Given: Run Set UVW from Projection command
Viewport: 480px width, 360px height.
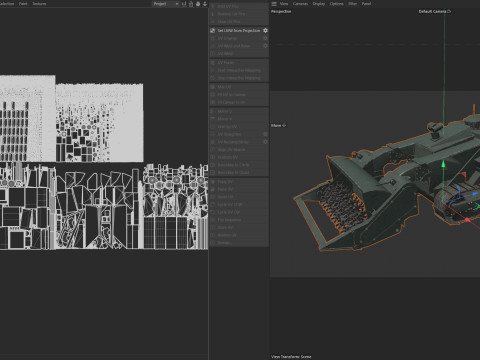Looking at the screenshot, I should coord(239,30).
